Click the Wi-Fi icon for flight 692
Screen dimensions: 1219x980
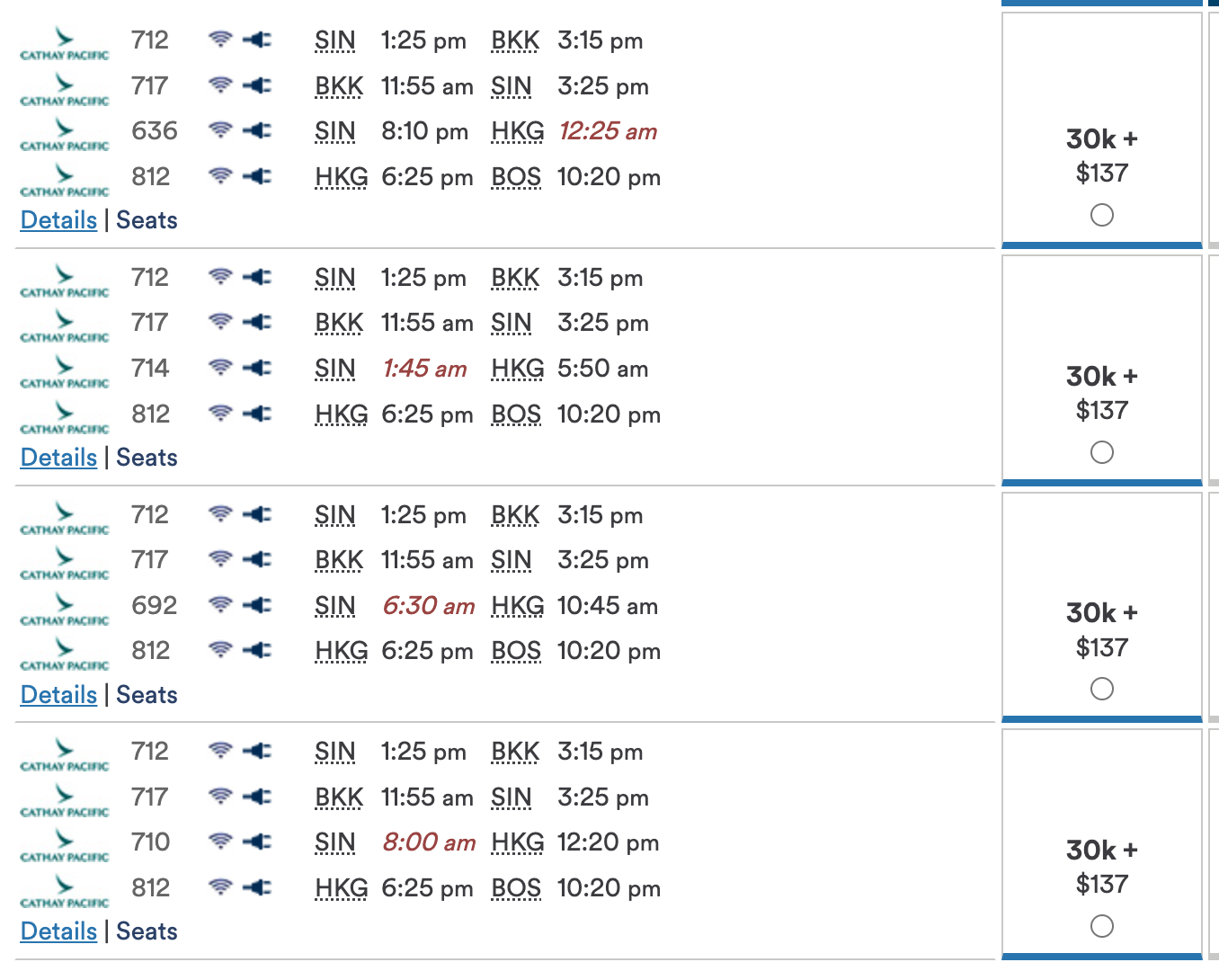(x=220, y=605)
